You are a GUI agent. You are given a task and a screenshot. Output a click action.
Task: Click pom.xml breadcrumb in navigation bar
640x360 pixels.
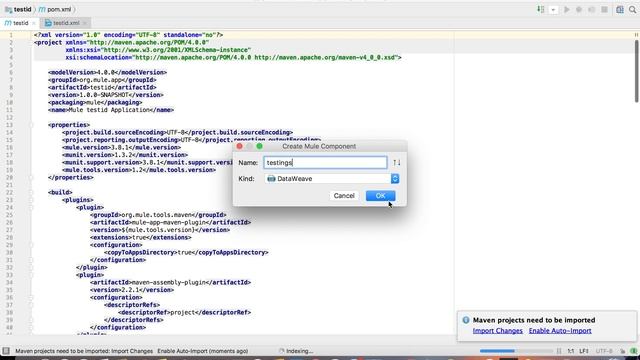click(x=55, y=9)
